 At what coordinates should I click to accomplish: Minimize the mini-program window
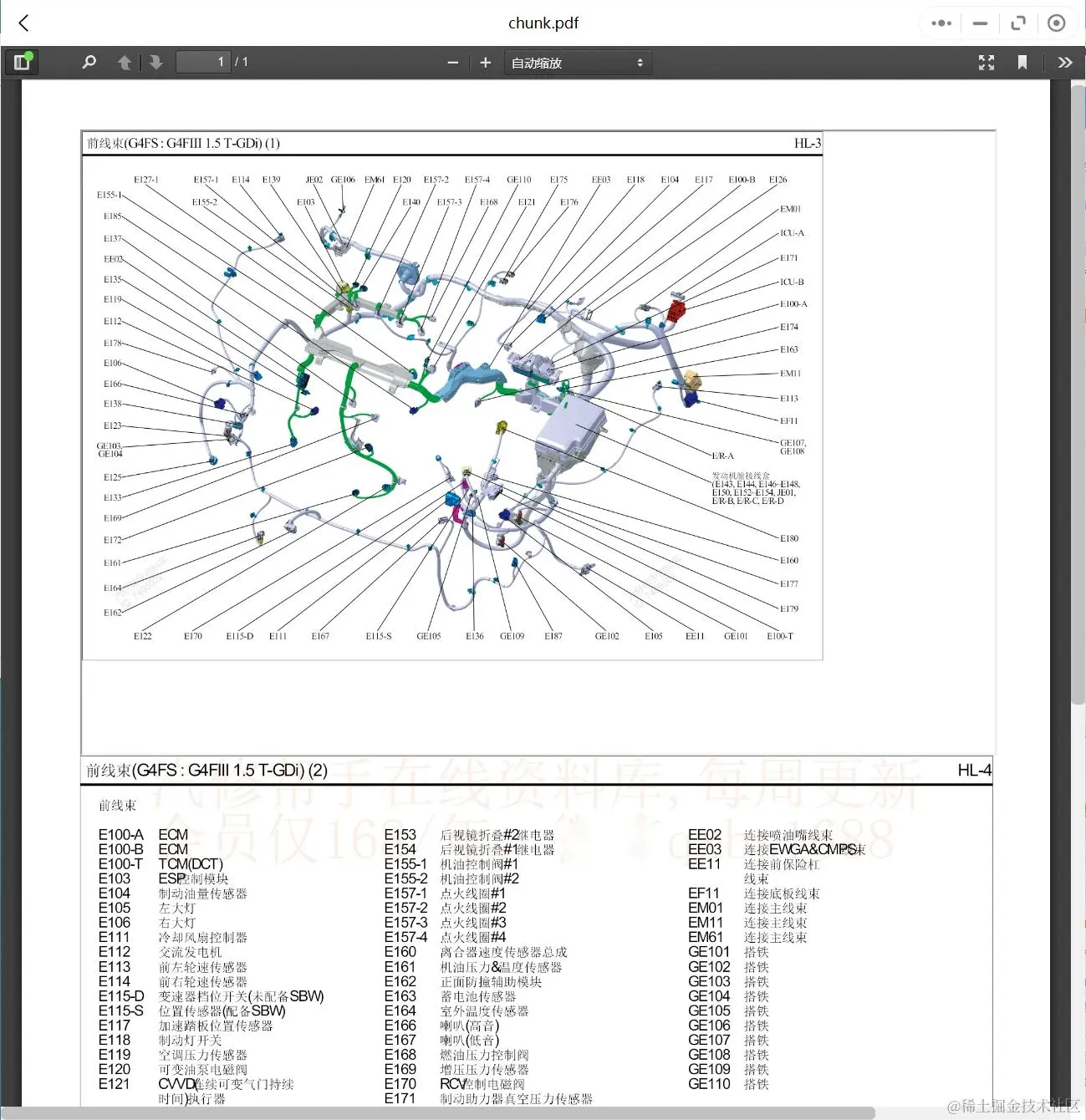[980, 23]
